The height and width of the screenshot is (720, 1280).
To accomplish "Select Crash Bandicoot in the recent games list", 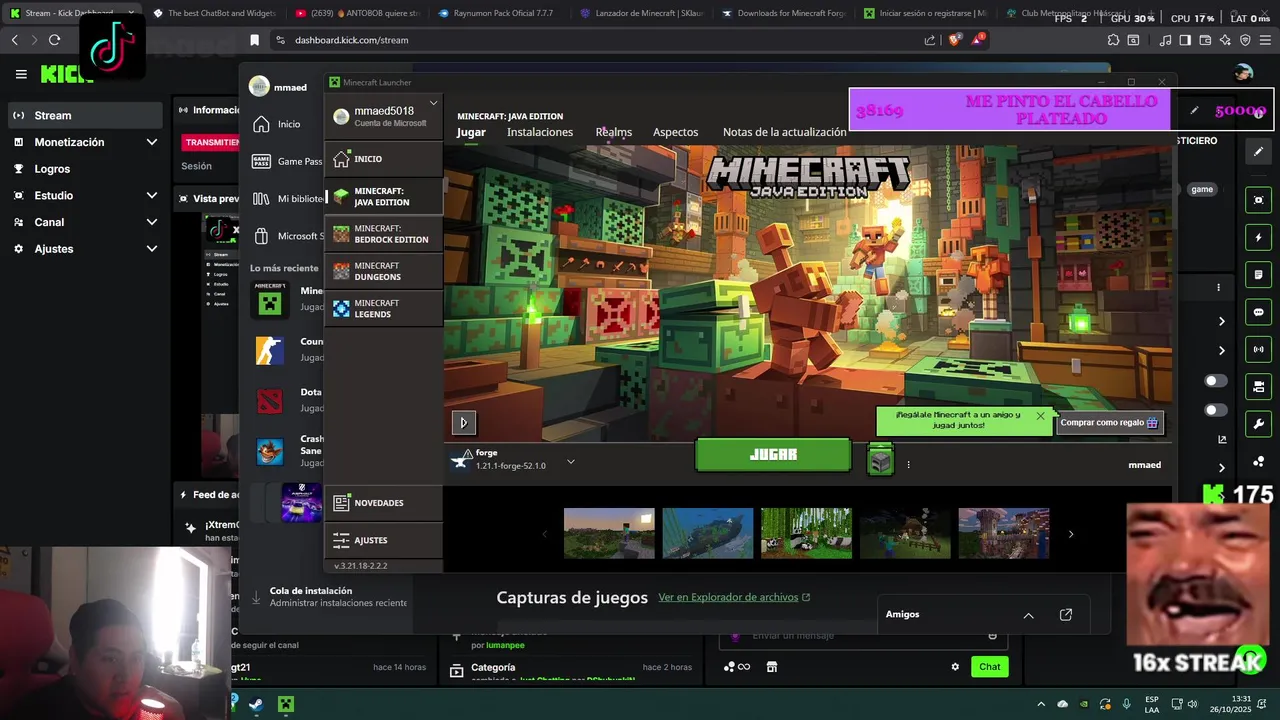I will (287, 451).
